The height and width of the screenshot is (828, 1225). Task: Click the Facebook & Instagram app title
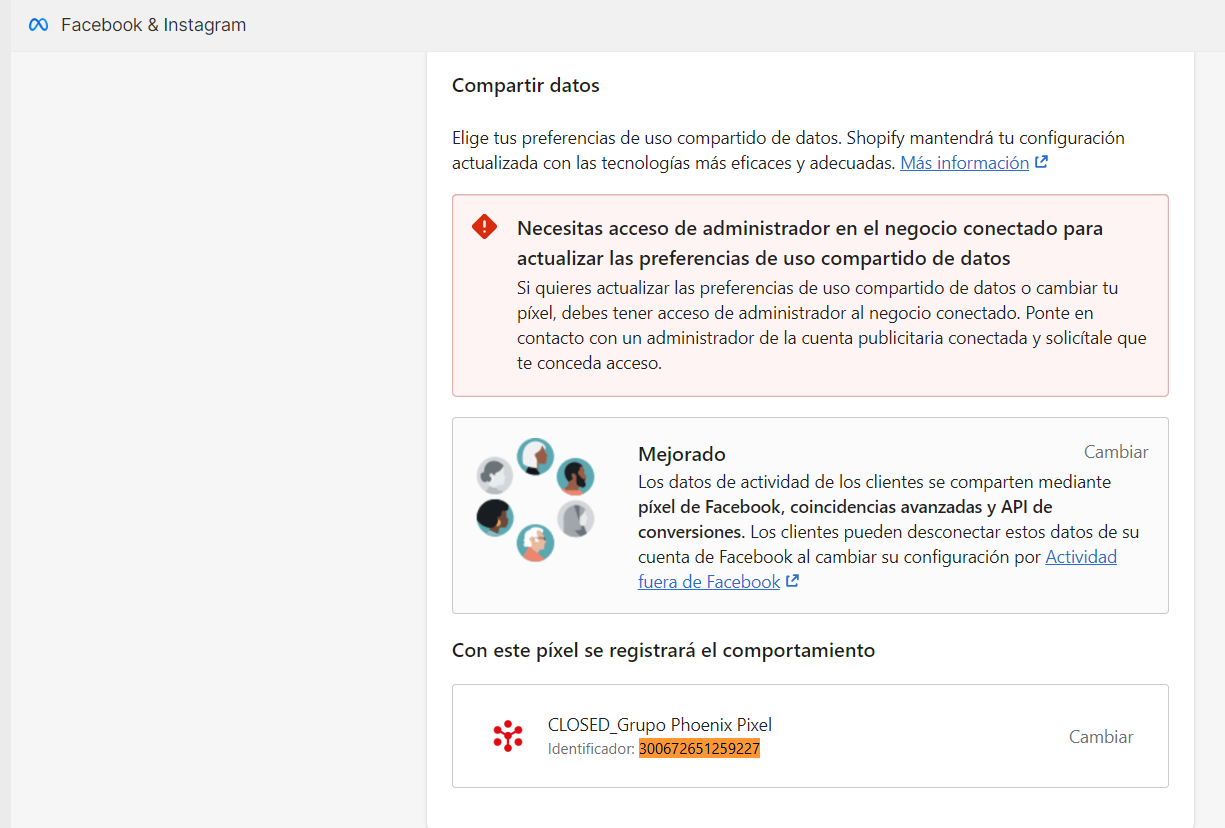[153, 25]
